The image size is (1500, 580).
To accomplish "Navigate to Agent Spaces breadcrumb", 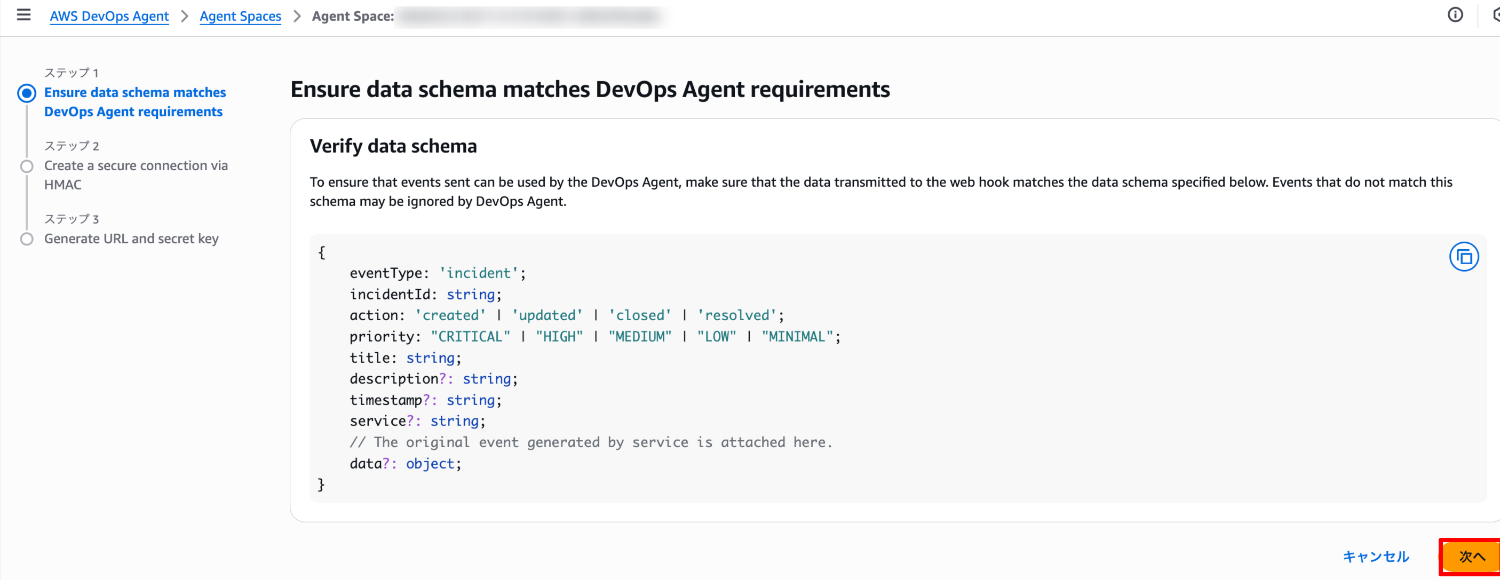I will (x=240, y=17).
